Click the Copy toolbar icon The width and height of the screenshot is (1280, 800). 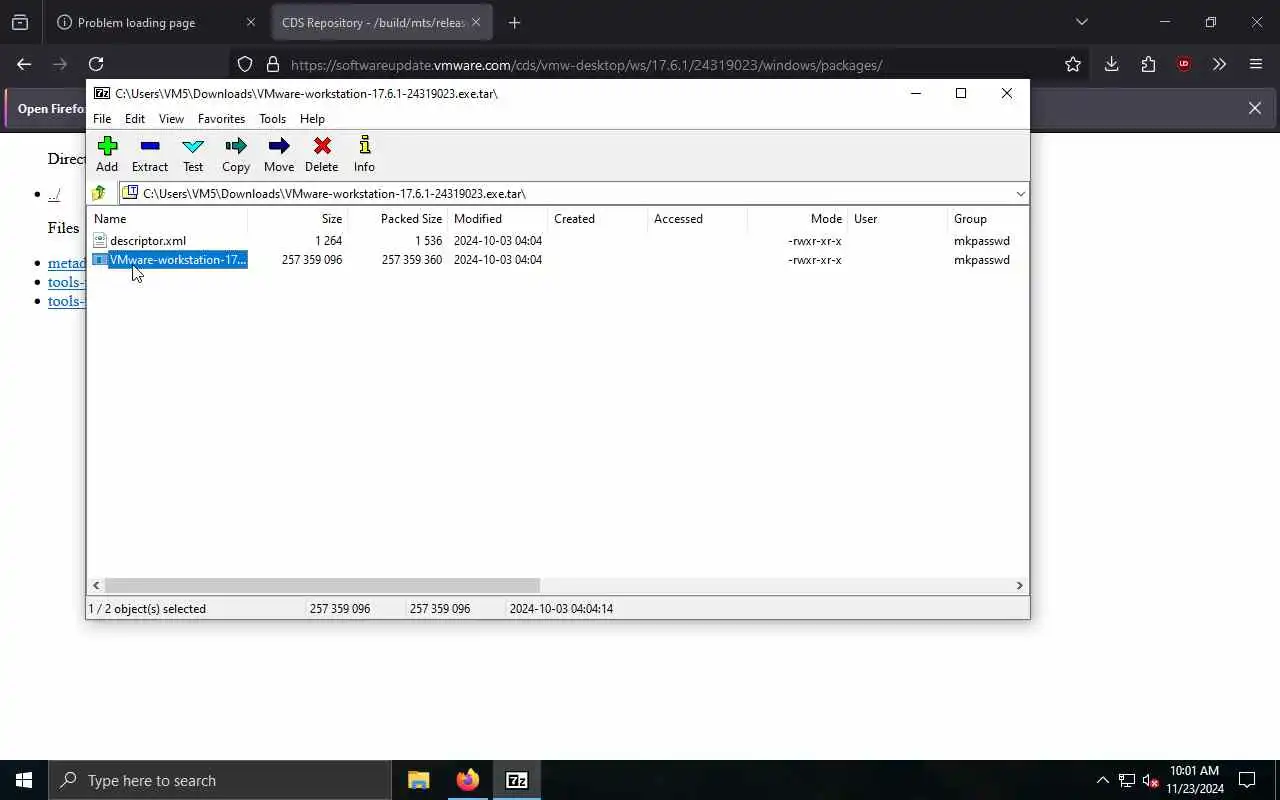click(x=236, y=154)
